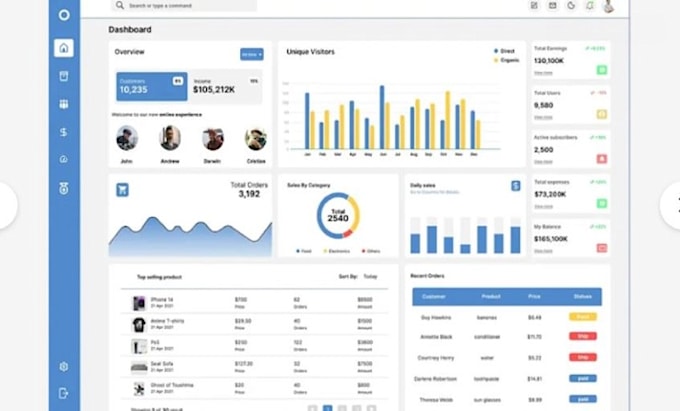Click the search command input field
Image resolution: width=680 pixels, height=411 pixels.
click(184, 6)
